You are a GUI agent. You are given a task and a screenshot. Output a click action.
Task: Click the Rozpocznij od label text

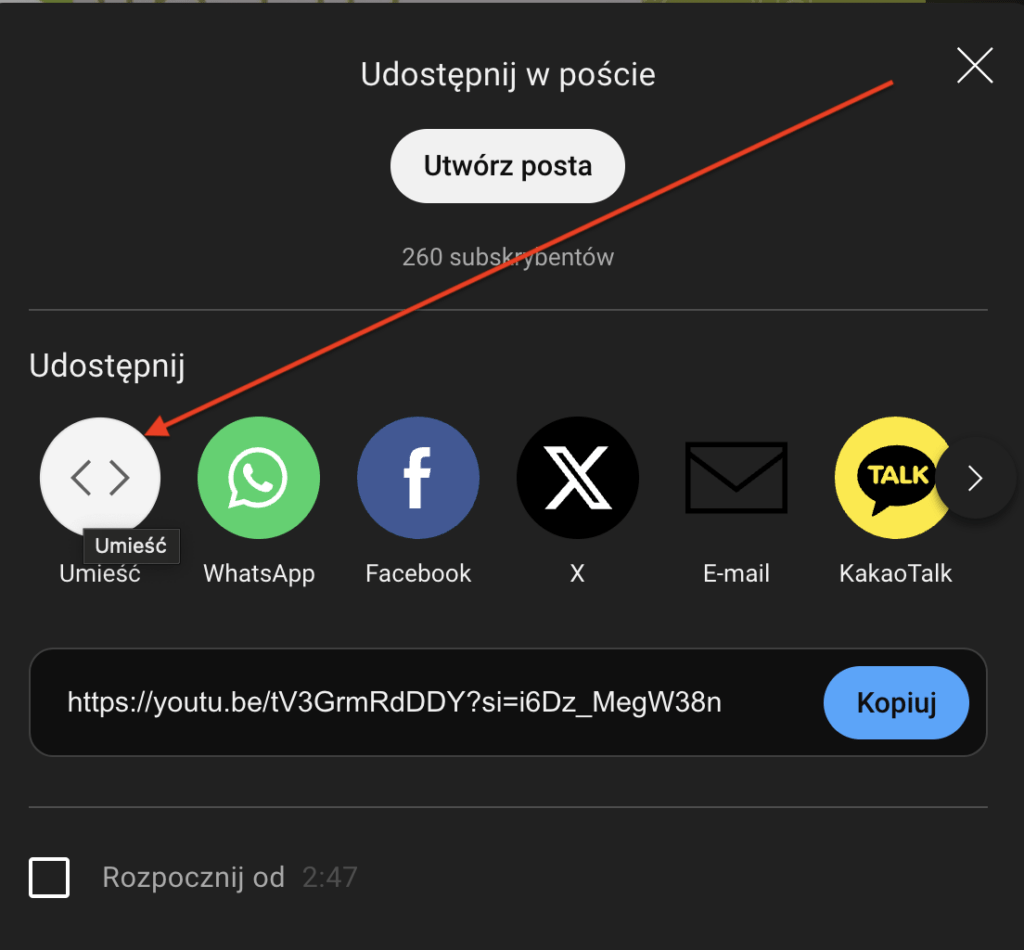193,877
